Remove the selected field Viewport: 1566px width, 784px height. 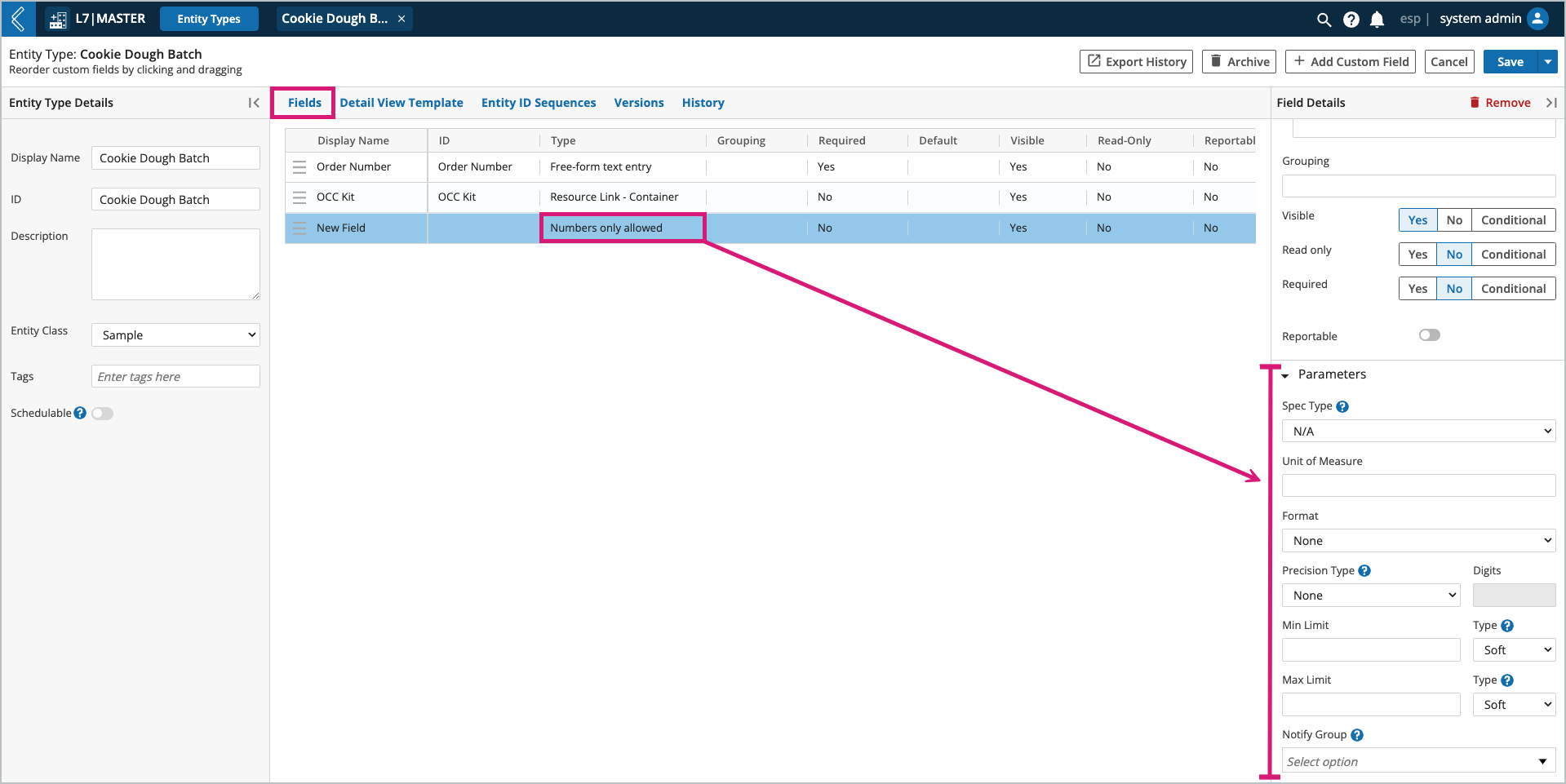click(x=1500, y=103)
